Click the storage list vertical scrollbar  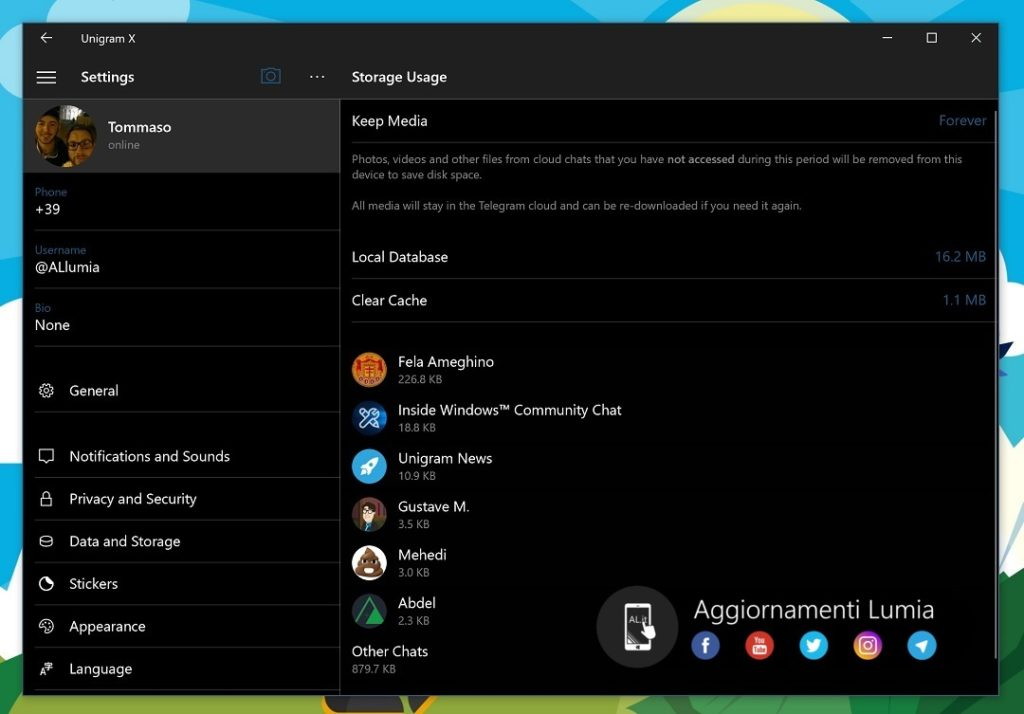tap(995, 385)
